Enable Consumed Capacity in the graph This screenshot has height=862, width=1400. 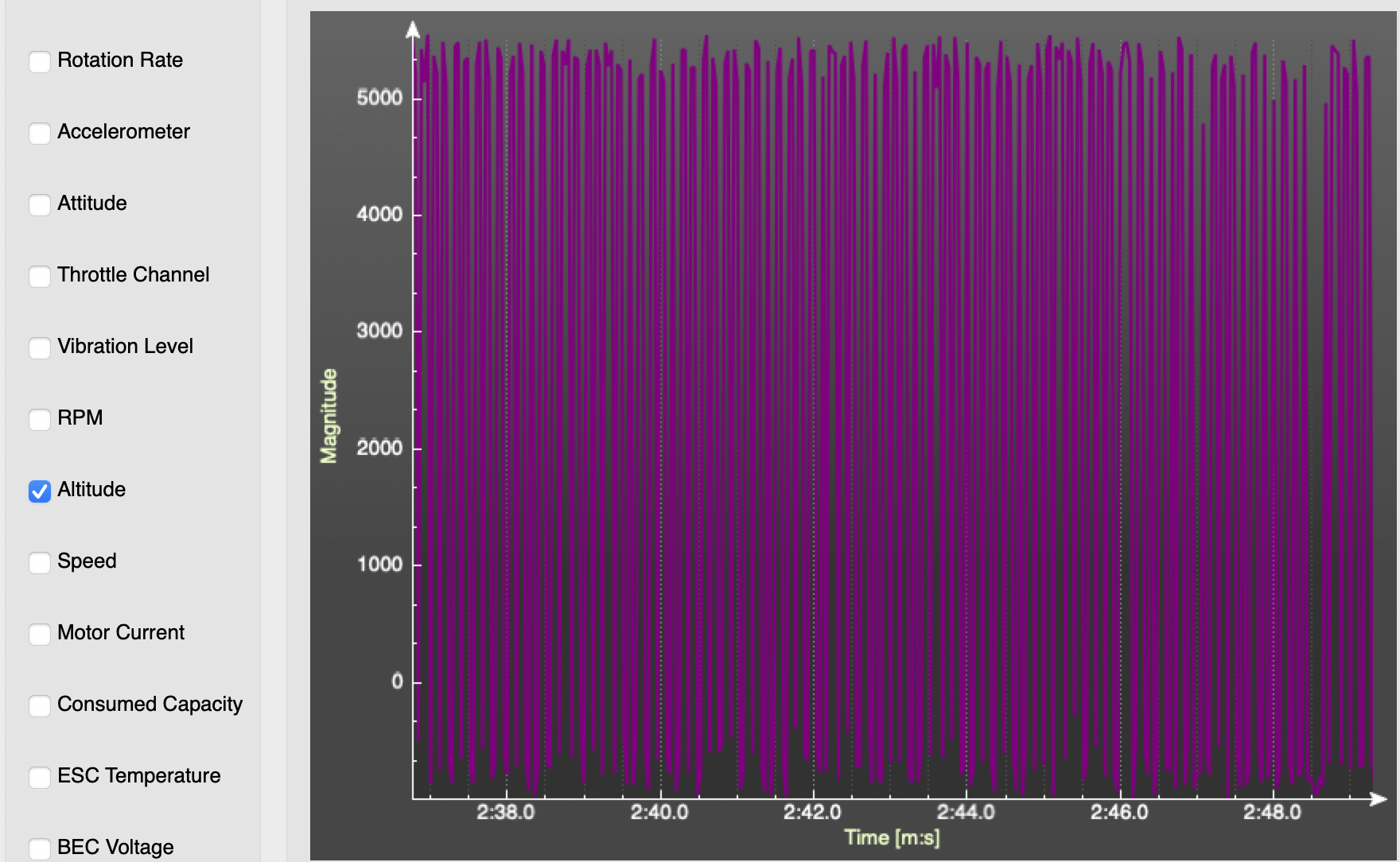pyautogui.click(x=40, y=705)
